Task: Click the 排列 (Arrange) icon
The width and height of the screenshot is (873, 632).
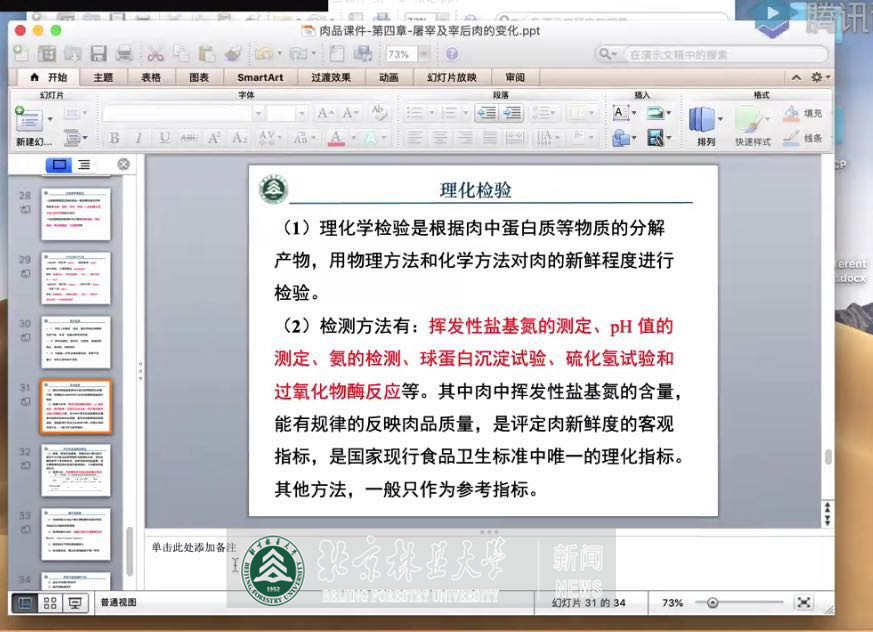Action: (x=704, y=124)
